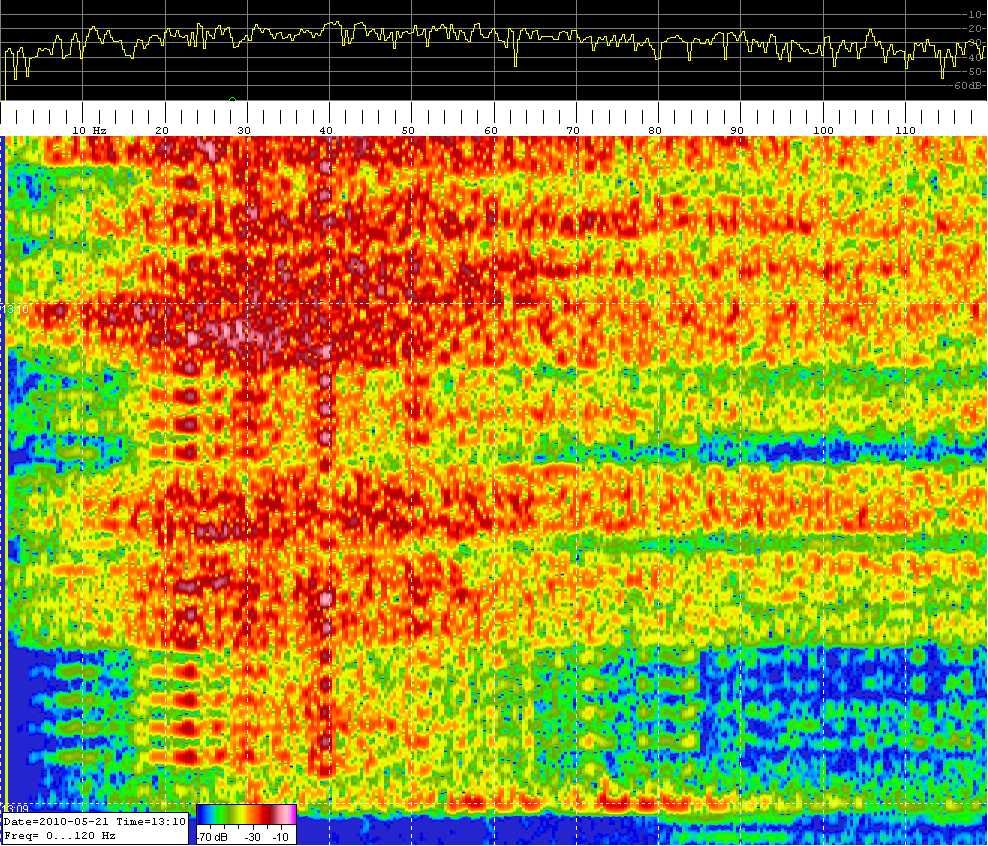Screen dimensions: 988x846
Task: Click the 20 Hz mark on frequency ruler
Action: (162, 130)
